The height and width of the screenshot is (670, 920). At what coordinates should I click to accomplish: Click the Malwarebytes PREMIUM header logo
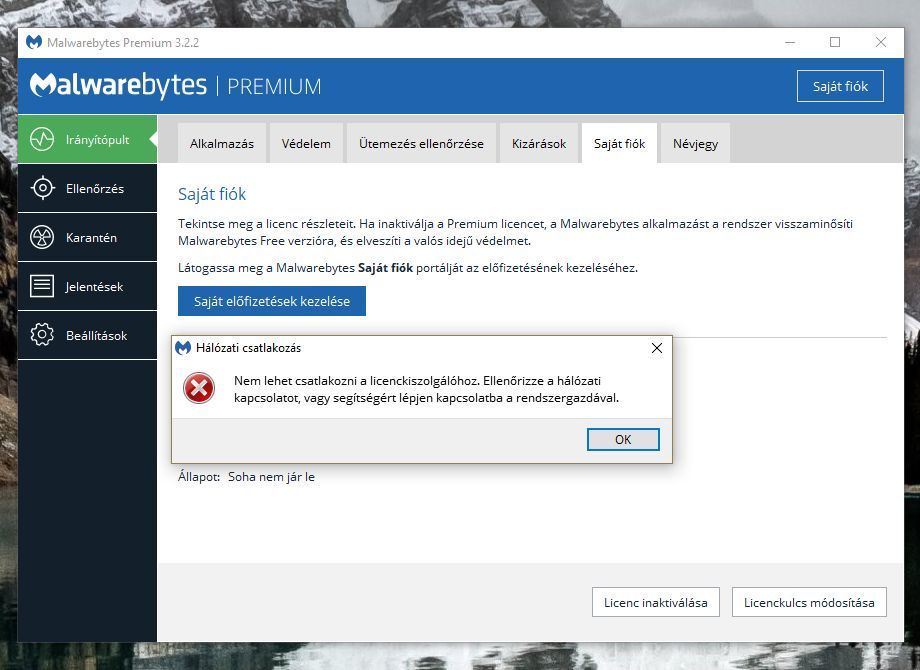coord(175,86)
